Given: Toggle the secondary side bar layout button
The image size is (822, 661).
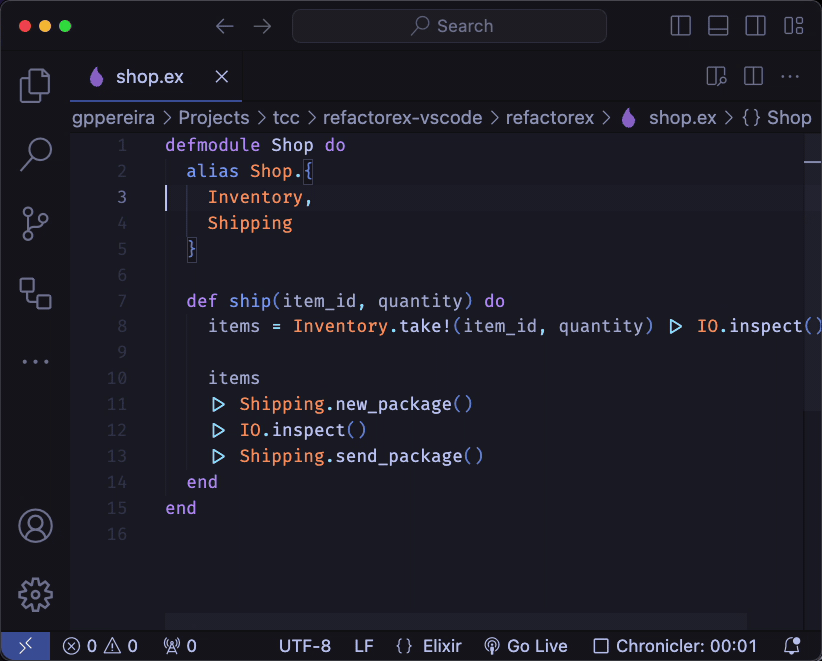Looking at the screenshot, I should 756,26.
